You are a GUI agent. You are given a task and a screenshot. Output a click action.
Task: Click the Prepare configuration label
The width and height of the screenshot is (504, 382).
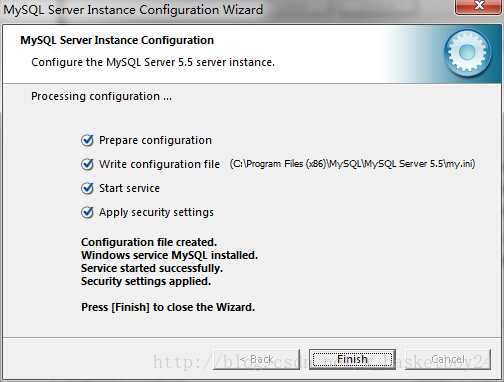click(x=155, y=140)
